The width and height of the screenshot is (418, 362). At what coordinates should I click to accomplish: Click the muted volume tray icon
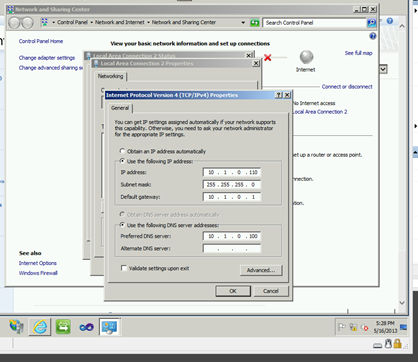[365, 327]
